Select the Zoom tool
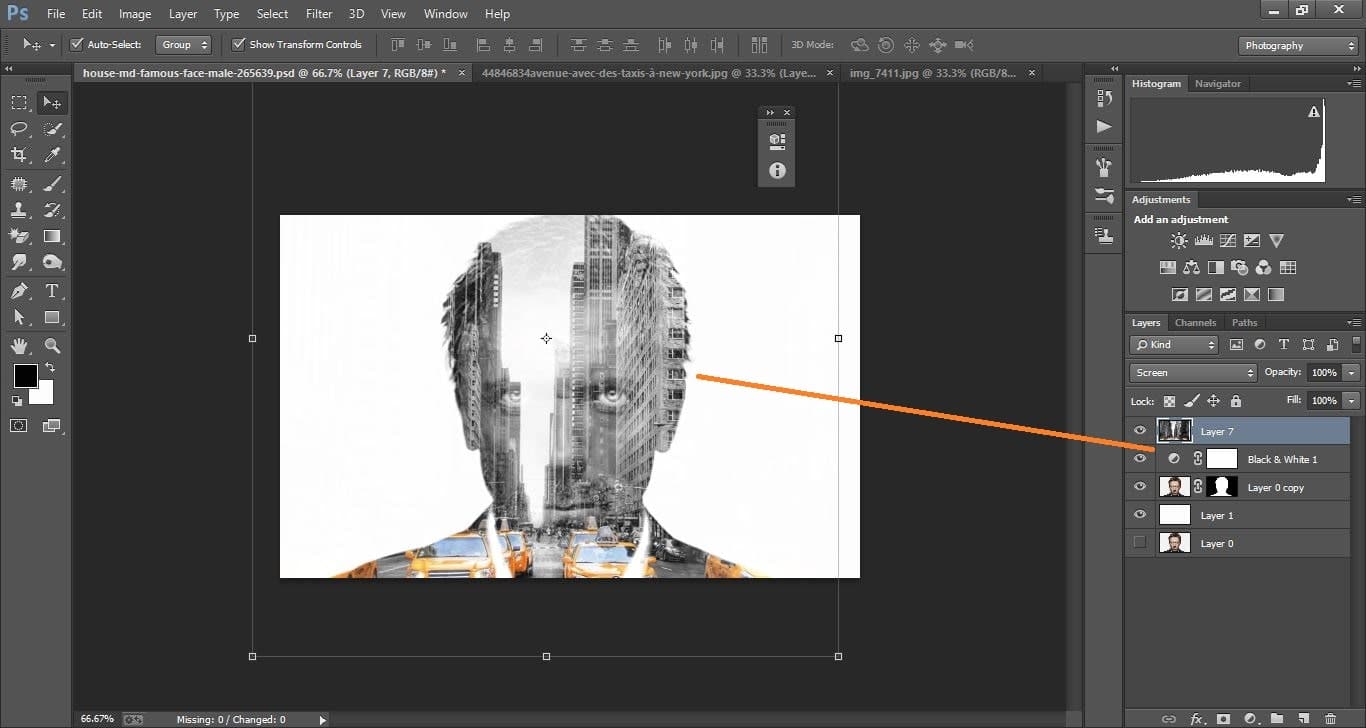The image size is (1366, 728). 53,345
